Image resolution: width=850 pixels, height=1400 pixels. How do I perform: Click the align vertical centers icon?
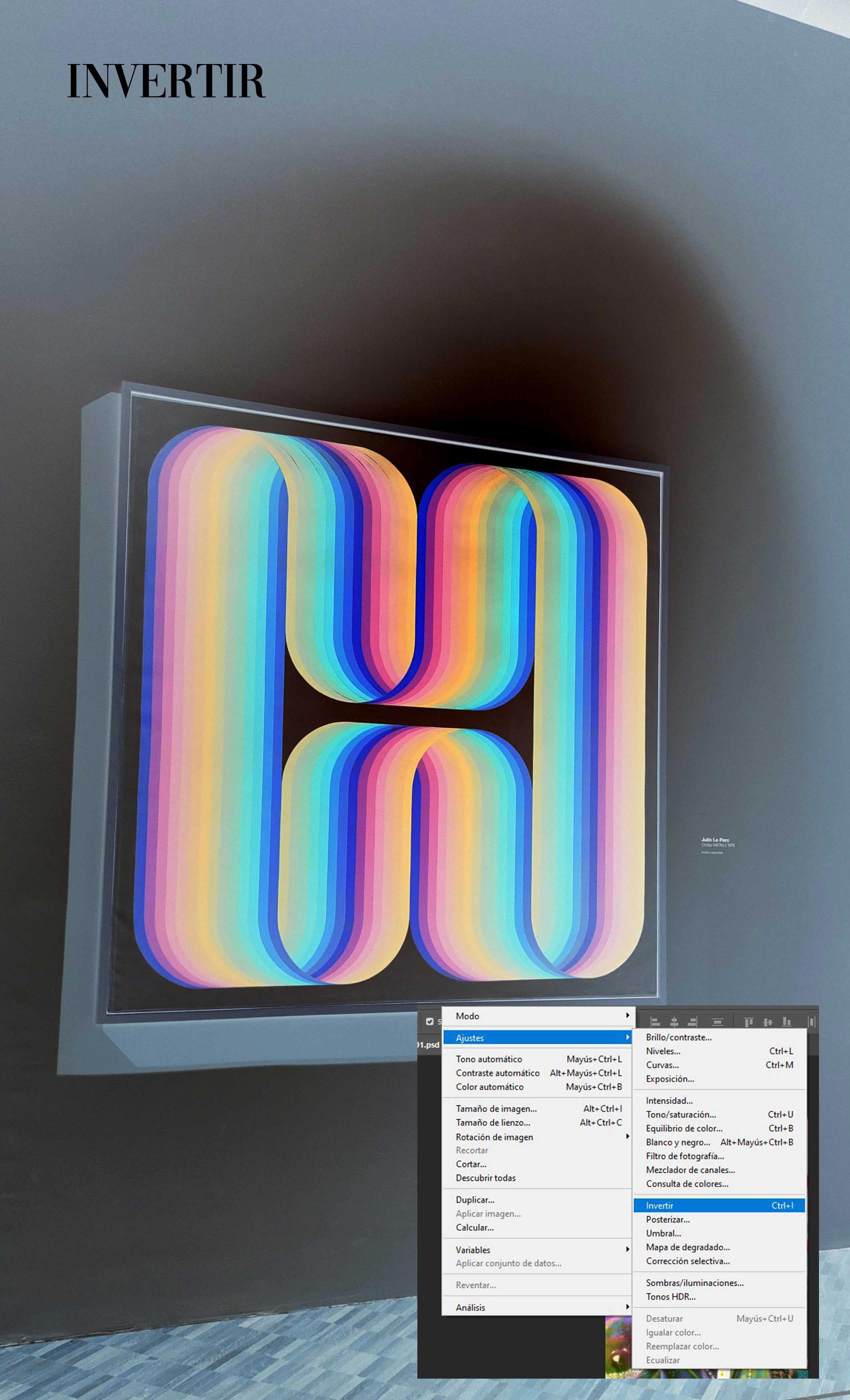(768, 1022)
